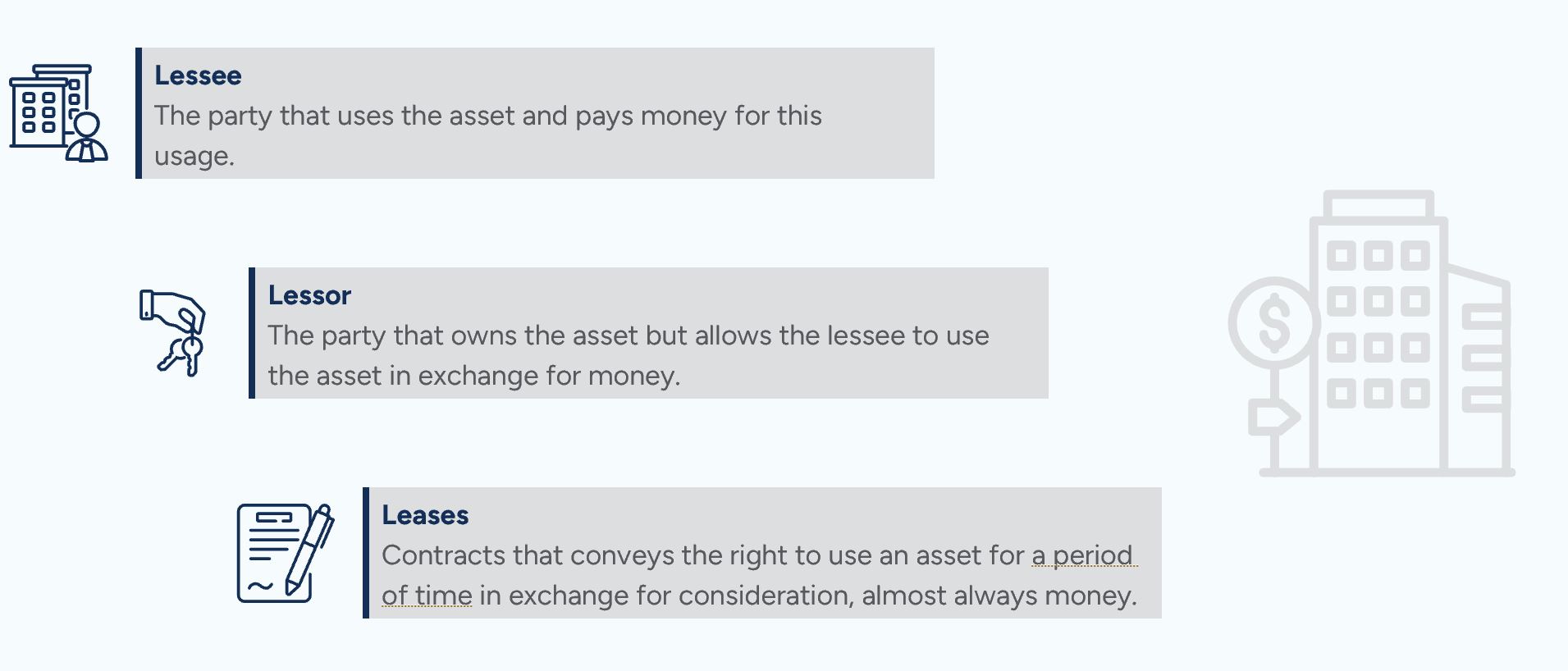
Task: Click the hand holding keys icon
Action: coord(171,332)
